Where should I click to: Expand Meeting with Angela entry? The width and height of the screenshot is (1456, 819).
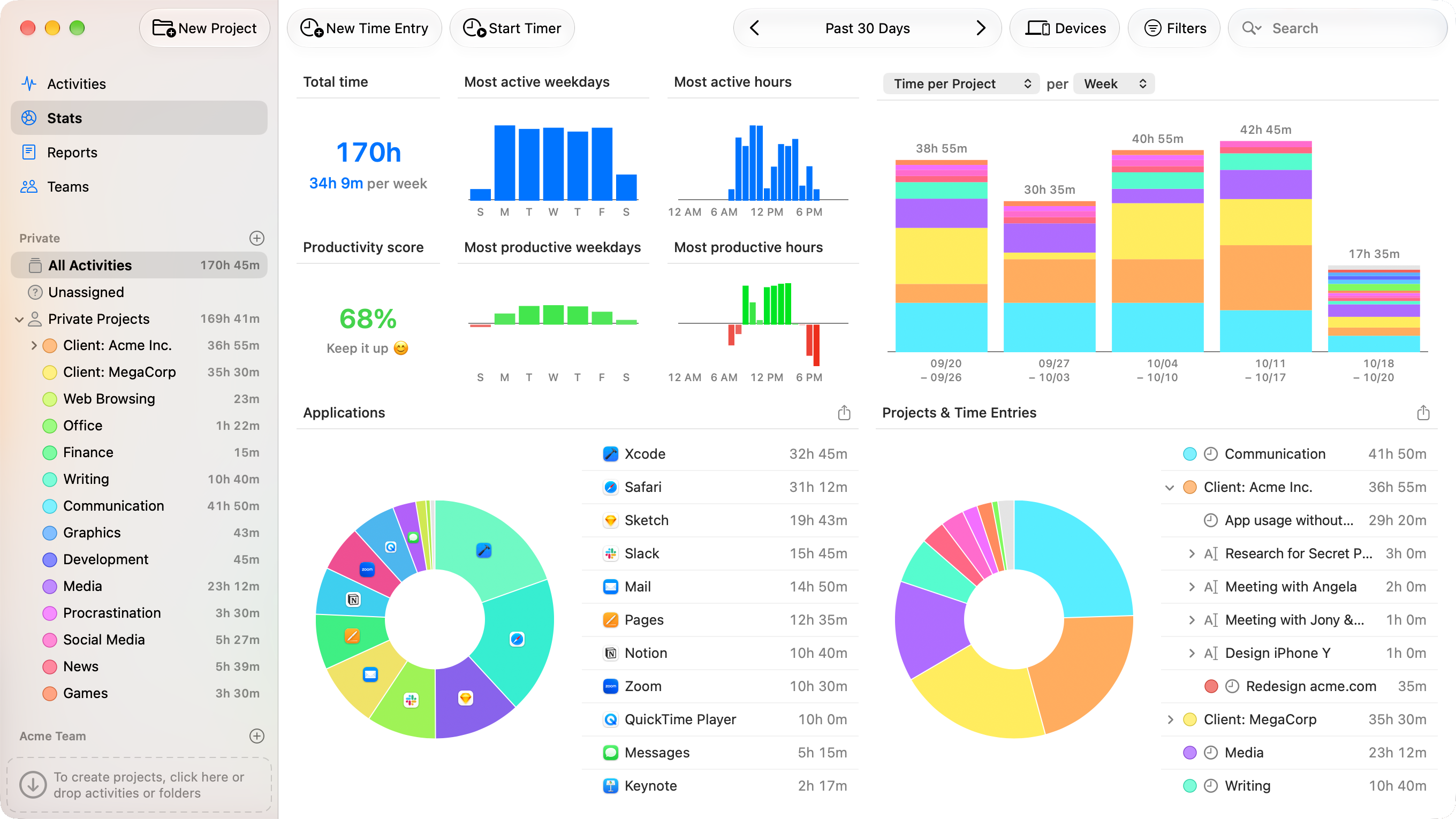tap(1192, 587)
